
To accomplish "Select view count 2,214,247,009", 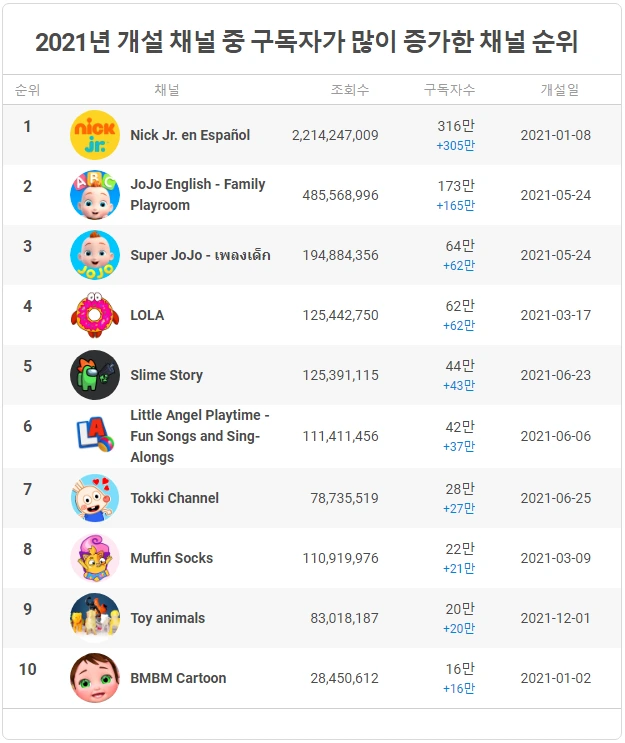I will pos(335,136).
